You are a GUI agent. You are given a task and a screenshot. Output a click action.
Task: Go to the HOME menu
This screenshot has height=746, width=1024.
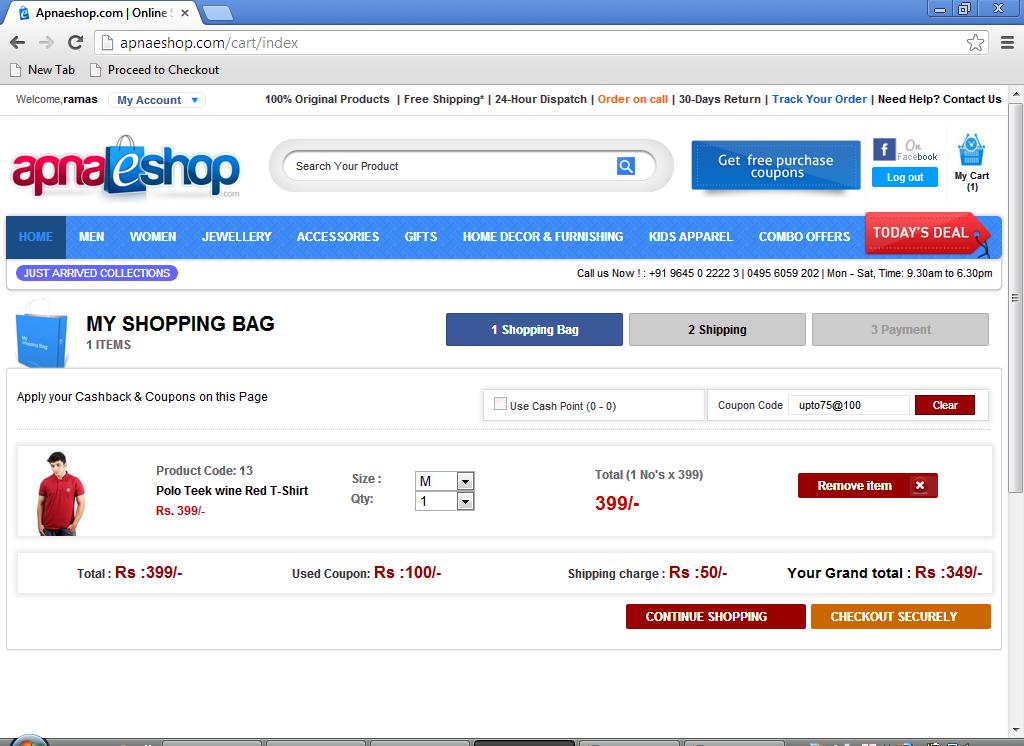[x=36, y=236]
